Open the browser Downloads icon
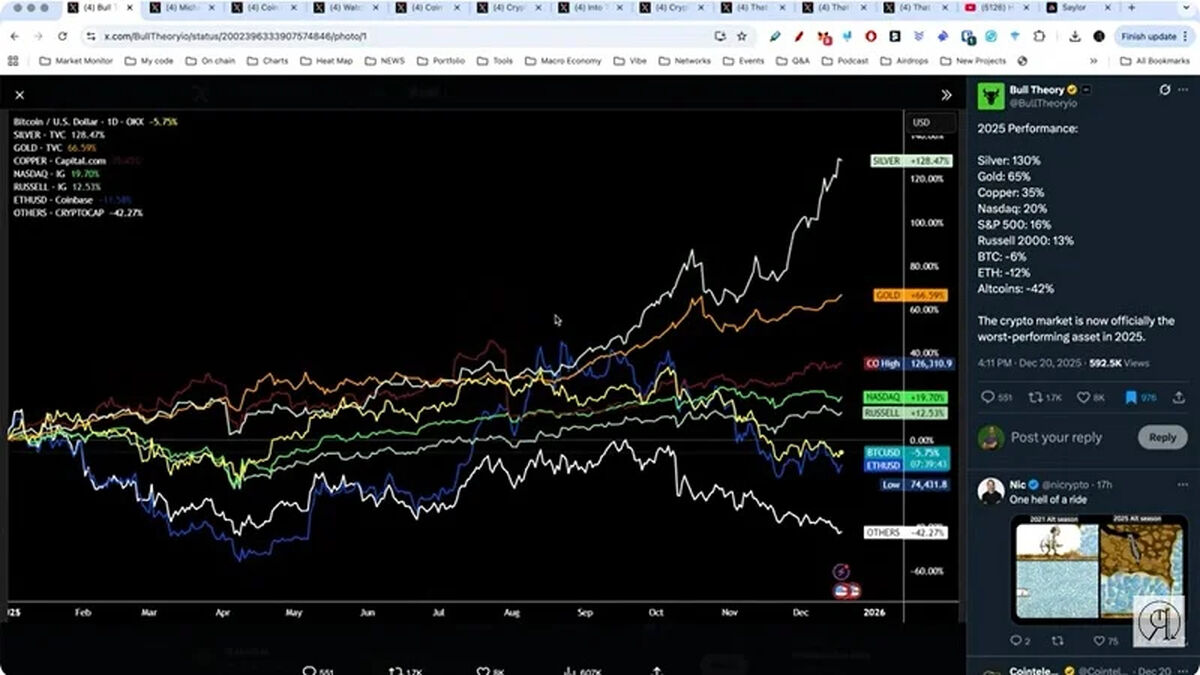 1074,36
